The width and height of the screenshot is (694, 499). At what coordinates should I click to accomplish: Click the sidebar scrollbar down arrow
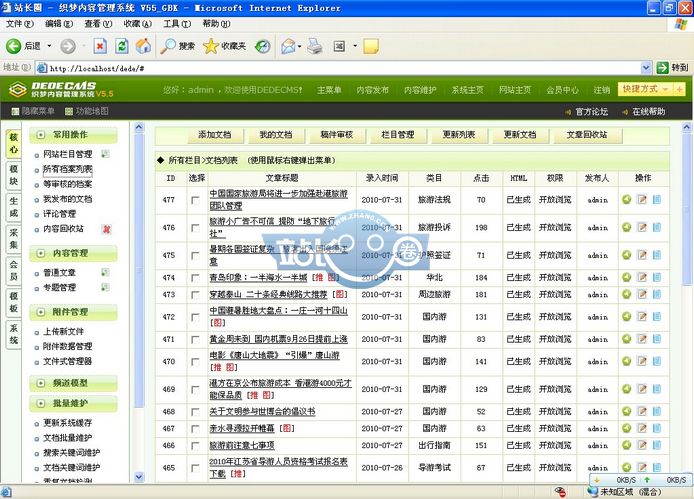[x=139, y=477]
